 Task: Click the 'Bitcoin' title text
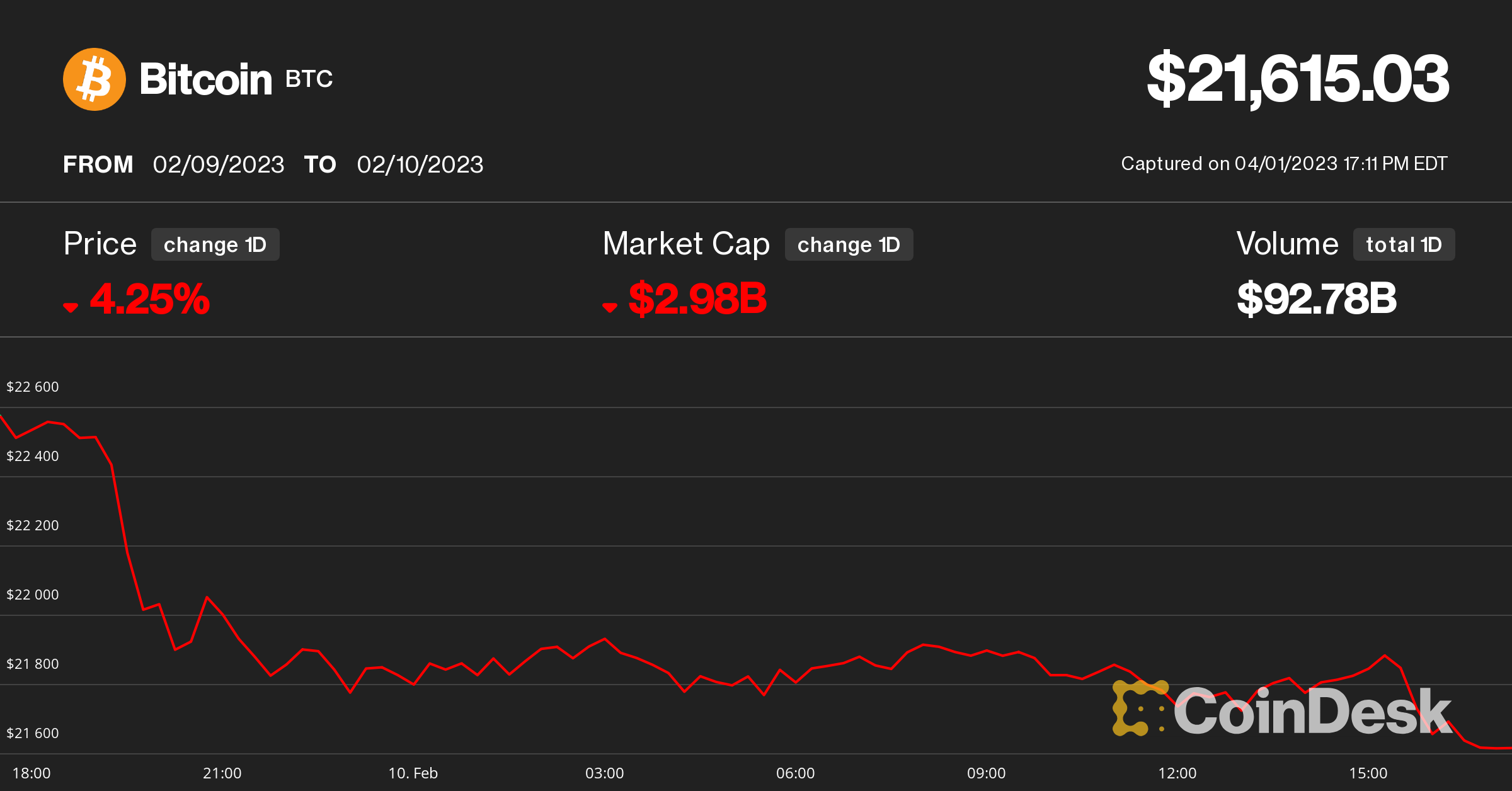point(205,79)
